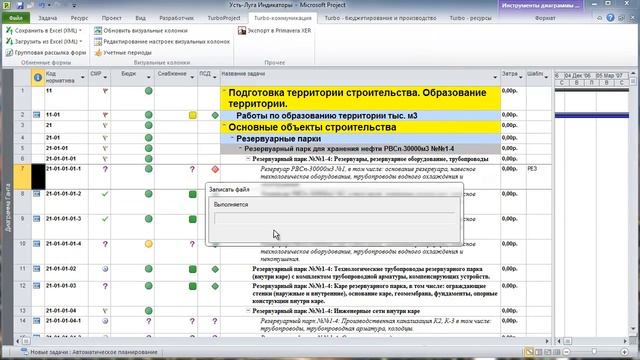The width and height of the screenshot is (640, 360).
Task: Collapse the Инженерные сети внутри каре task
Action: (248, 311)
